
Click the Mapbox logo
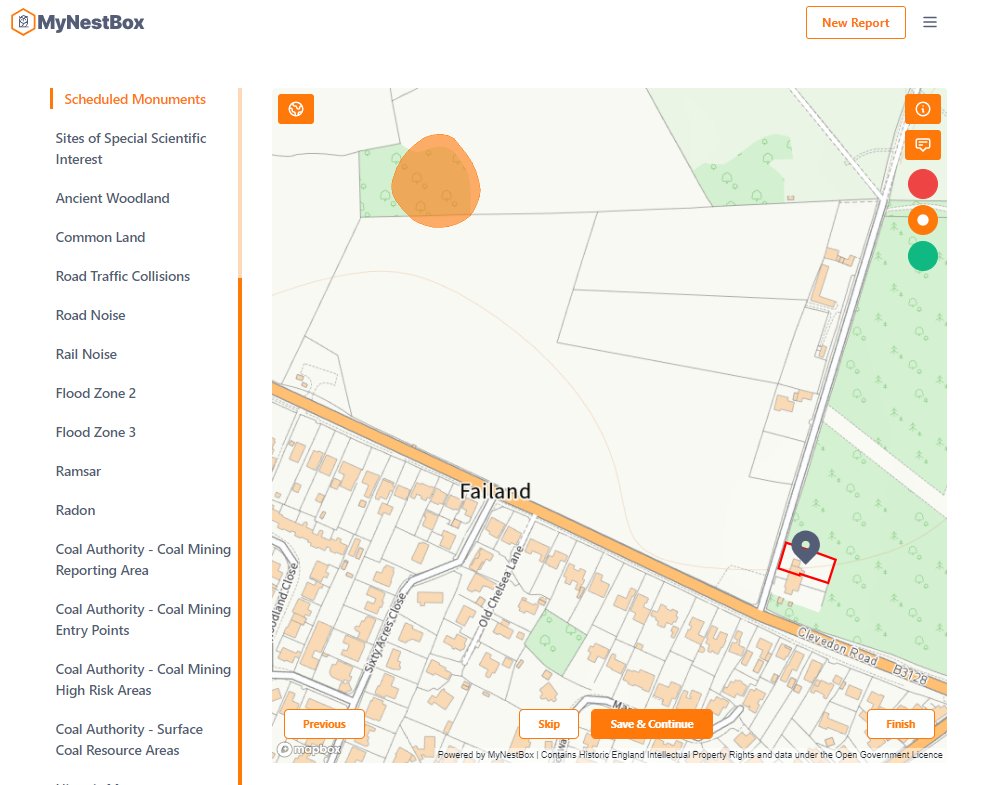[309, 749]
